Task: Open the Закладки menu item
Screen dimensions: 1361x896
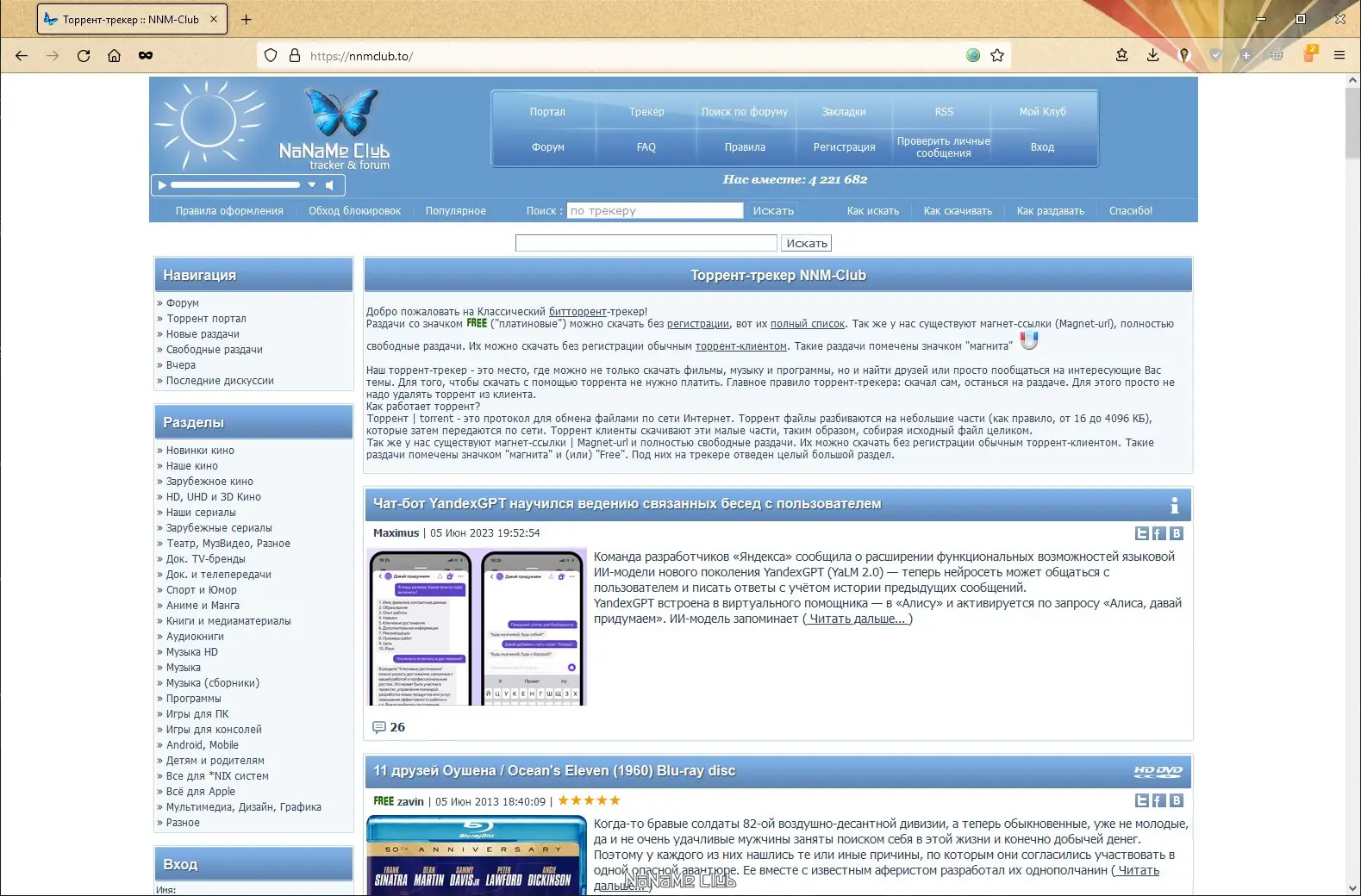Action: 844,111
